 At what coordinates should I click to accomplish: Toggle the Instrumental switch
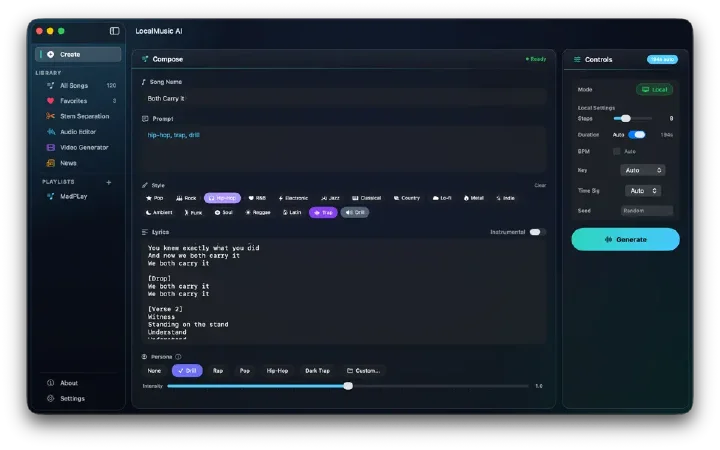pos(537,232)
